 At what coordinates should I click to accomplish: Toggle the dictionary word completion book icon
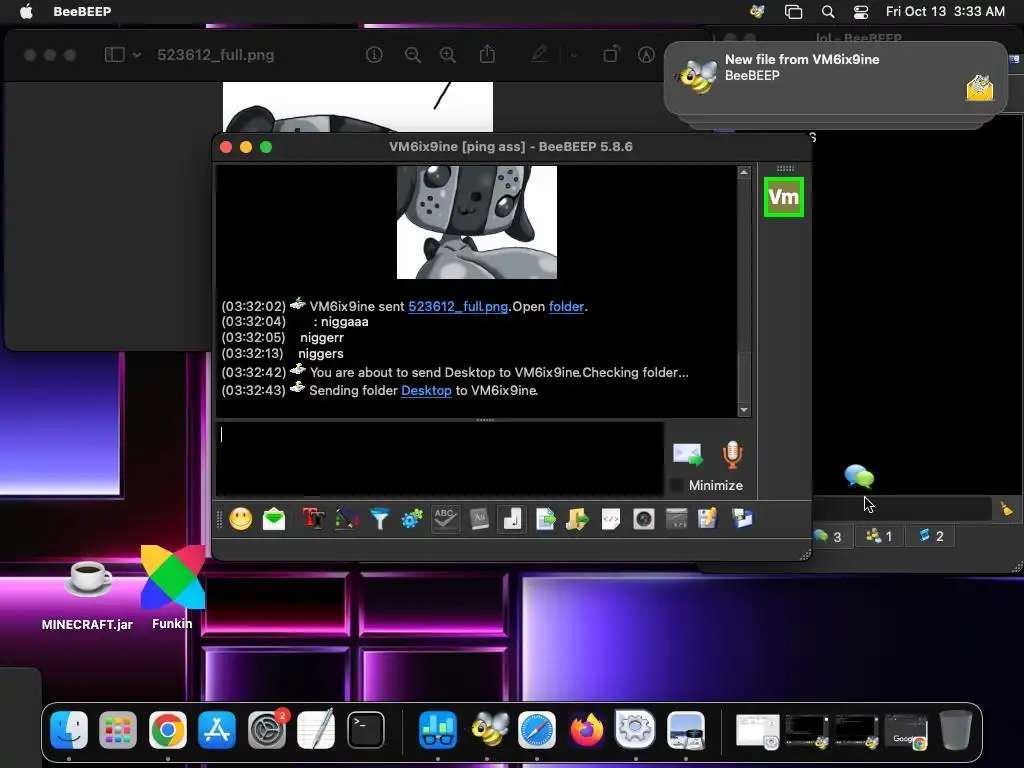coord(479,519)
